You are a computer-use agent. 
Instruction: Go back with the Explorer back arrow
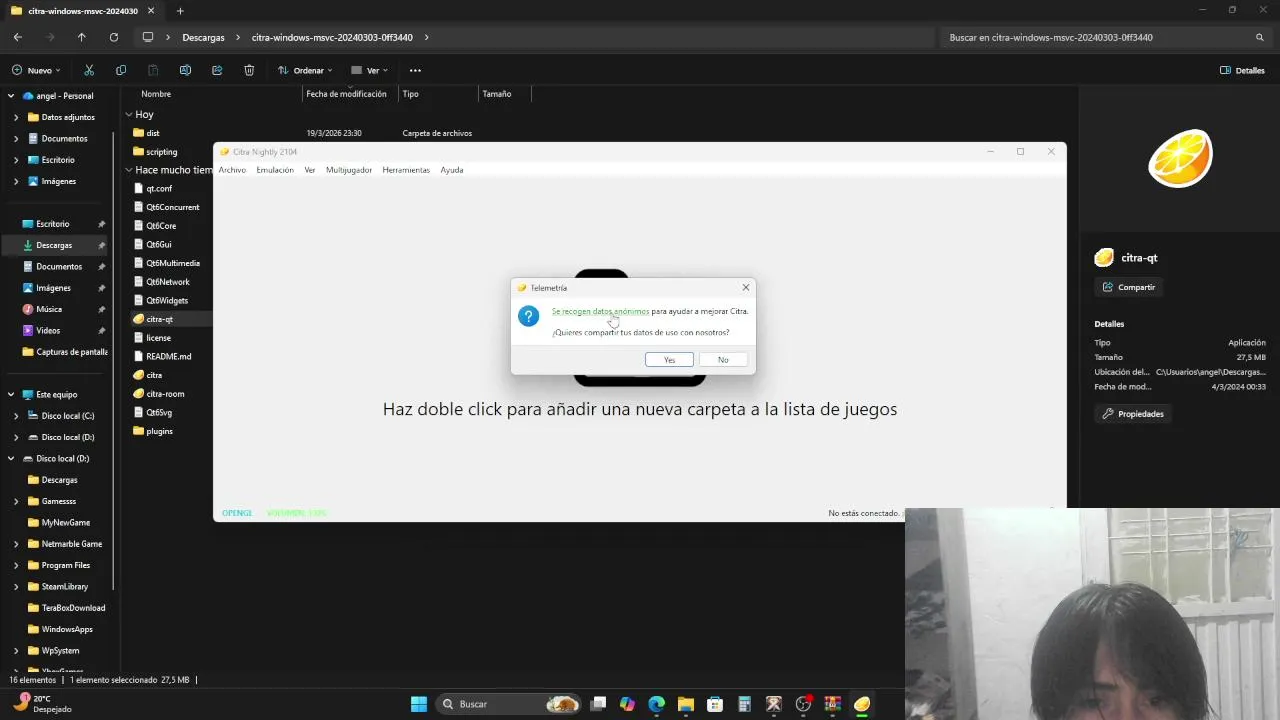tap(18, 37)
